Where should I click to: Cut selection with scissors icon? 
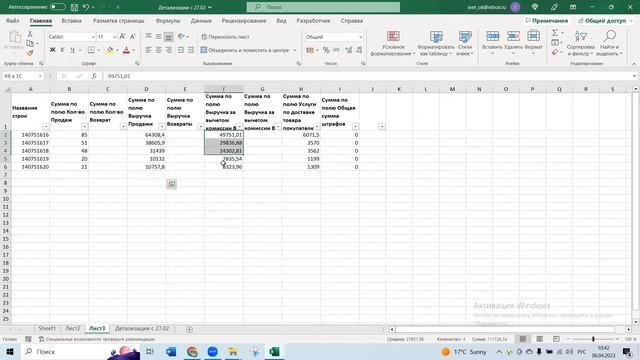tap(30, 34)
